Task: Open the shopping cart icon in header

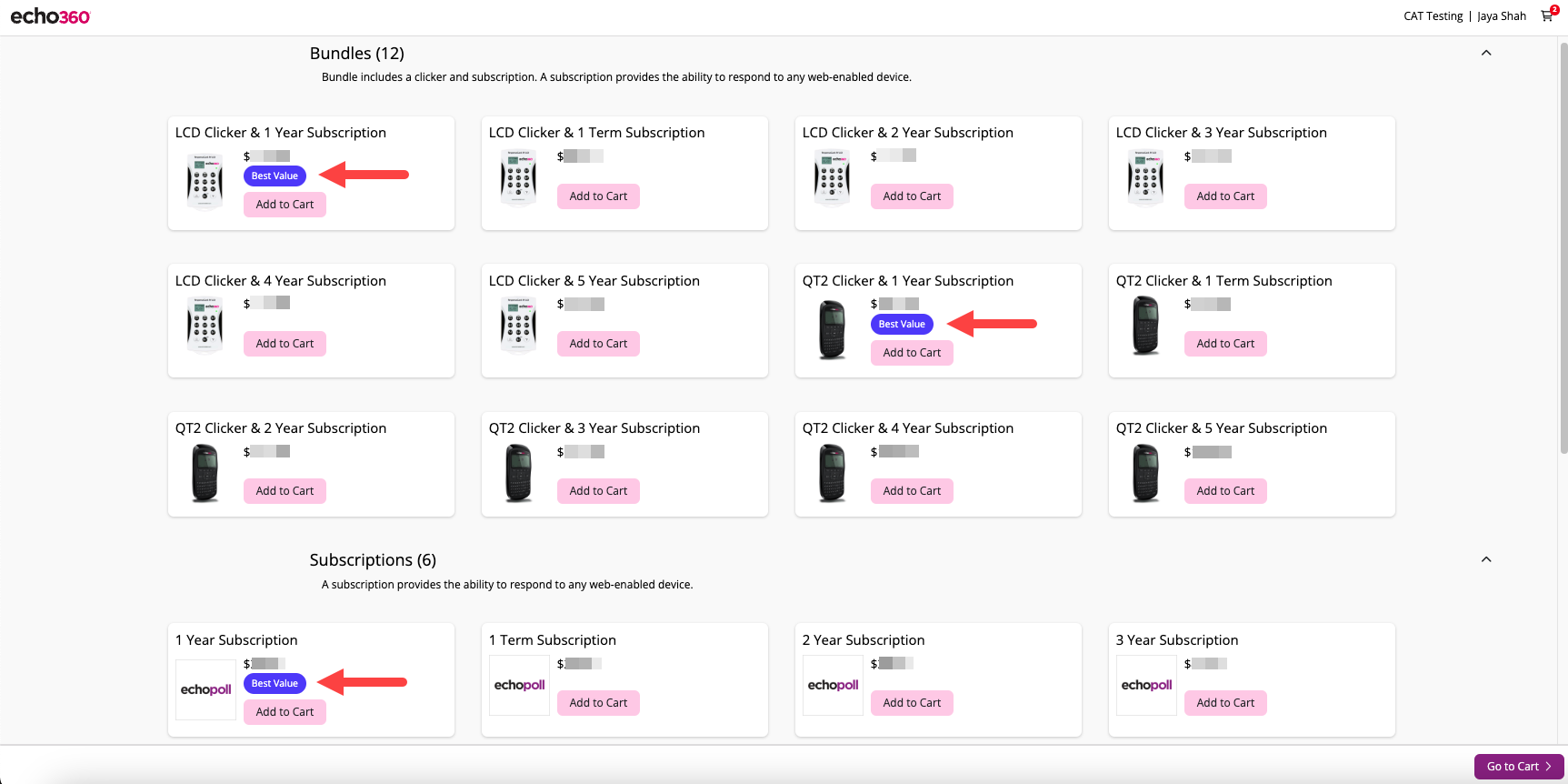Action: pos(1547,15)
